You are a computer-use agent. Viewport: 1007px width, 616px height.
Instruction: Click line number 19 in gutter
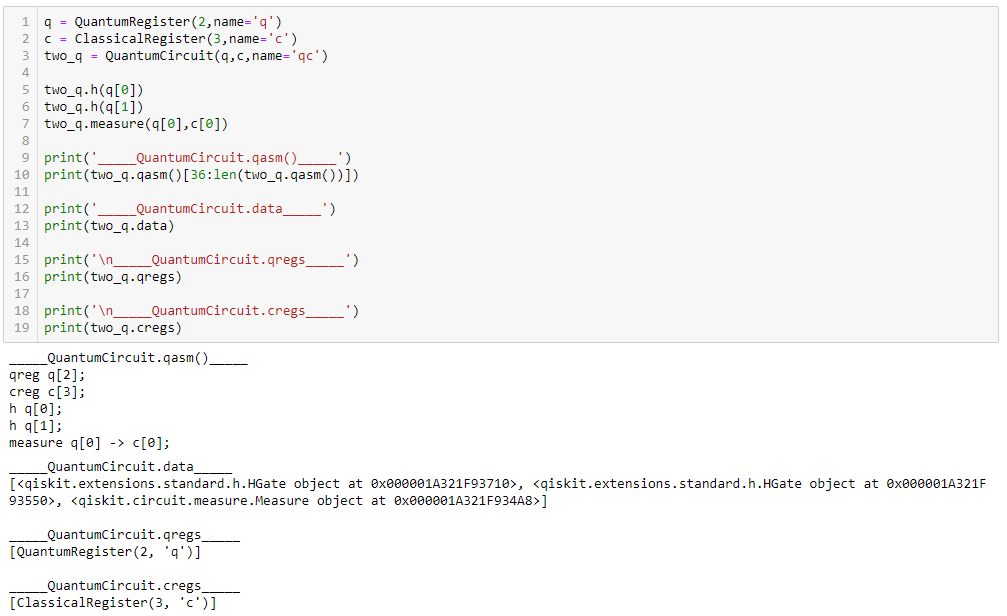22,328
